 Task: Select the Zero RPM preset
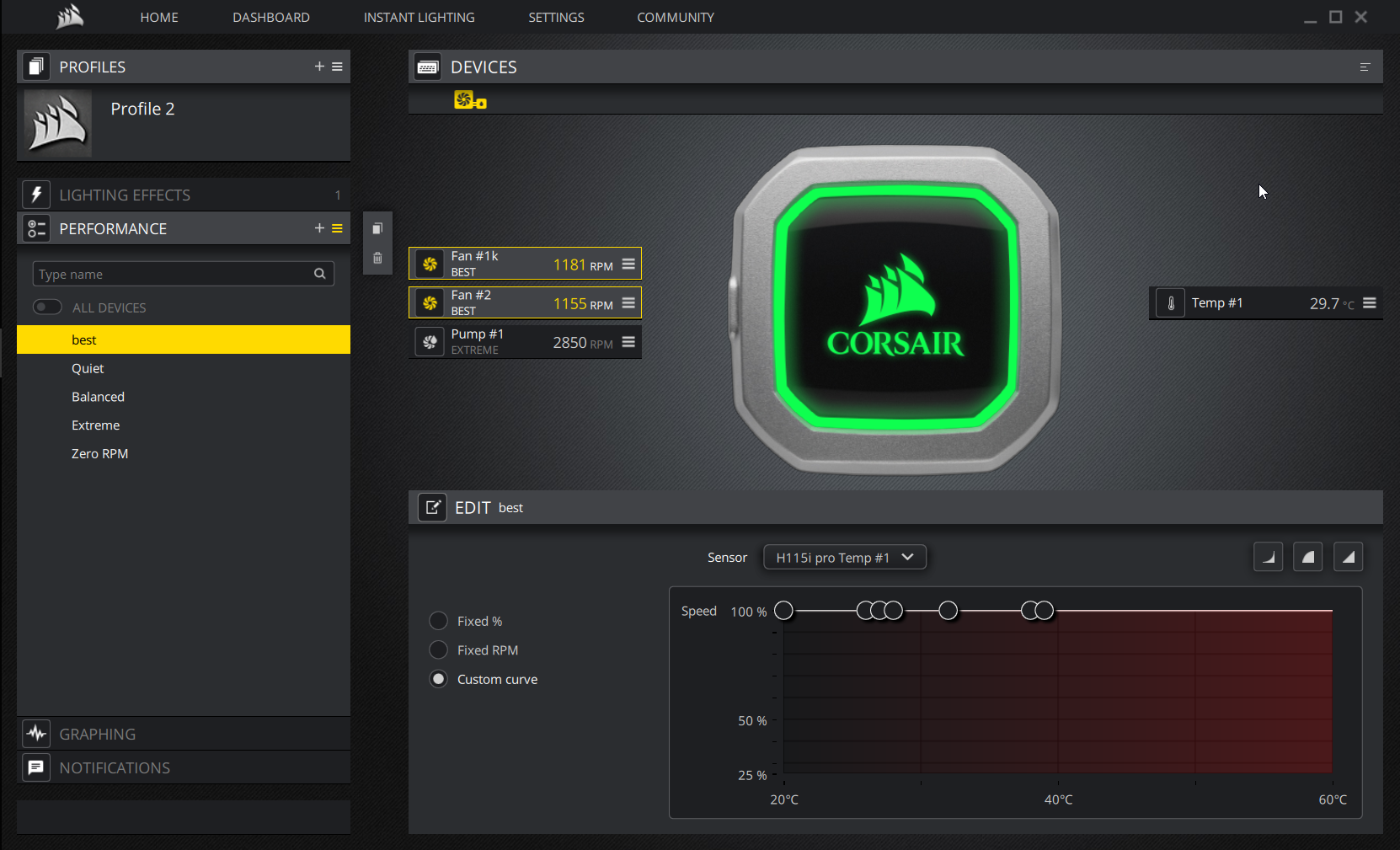(184, 453)
